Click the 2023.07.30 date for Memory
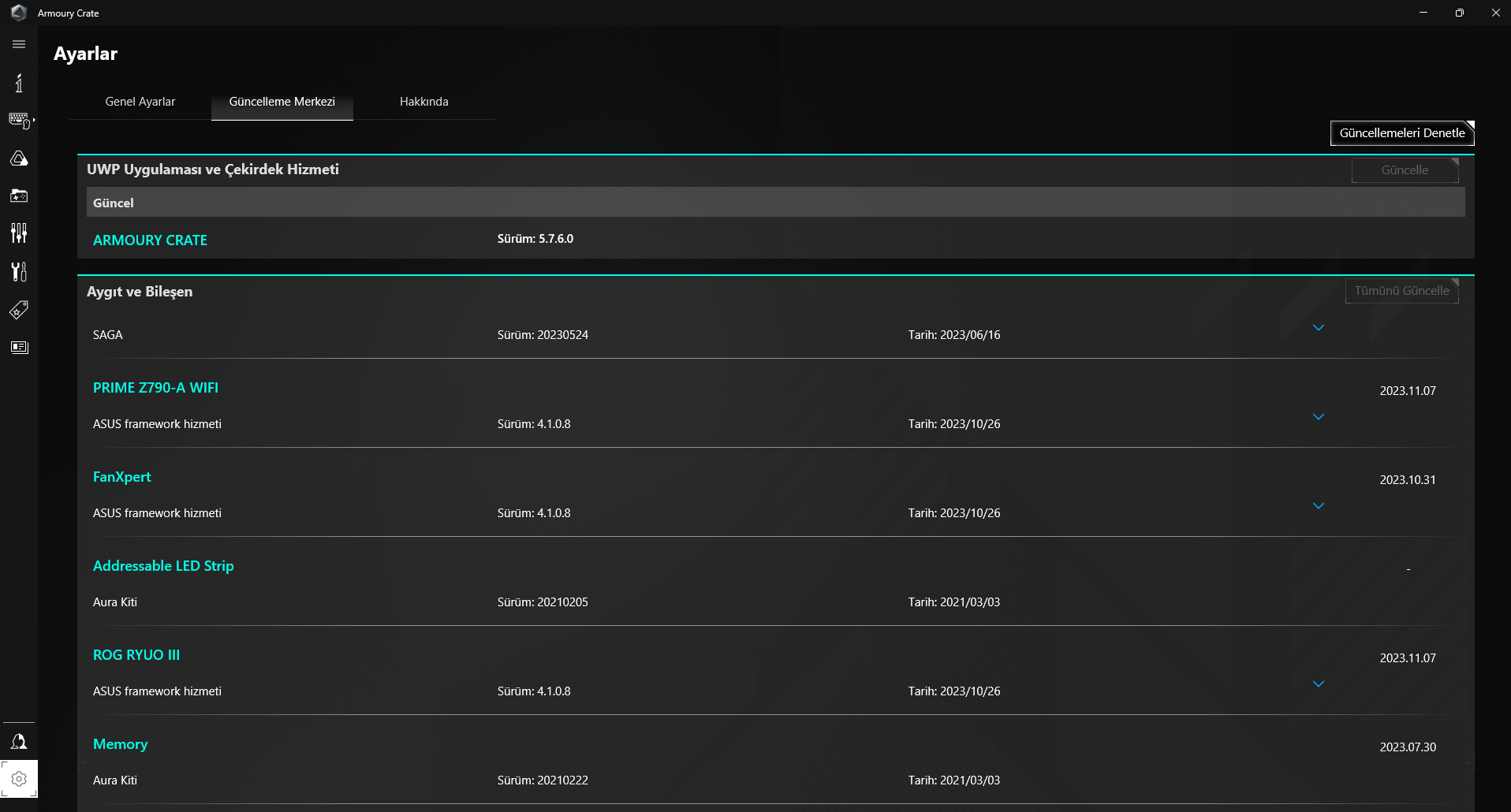1511x812 pixels. [1408, 747]
